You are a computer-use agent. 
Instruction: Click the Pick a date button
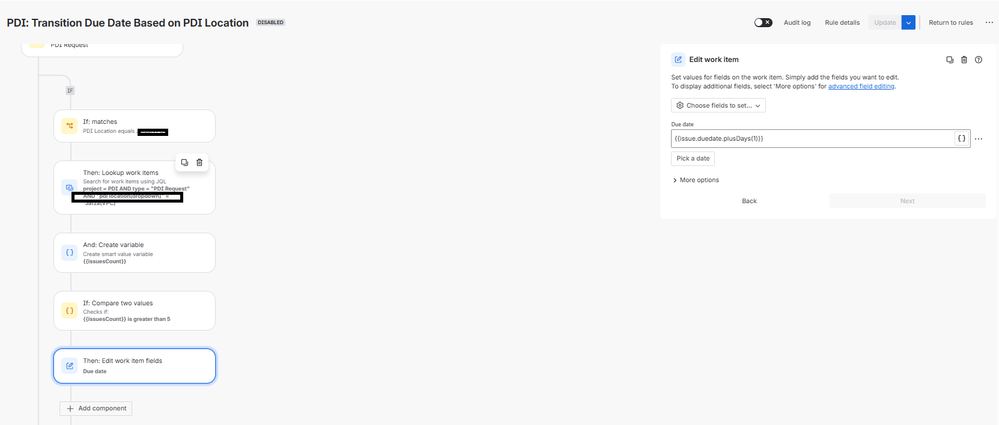pyautogui.click(x=692, y=158)
